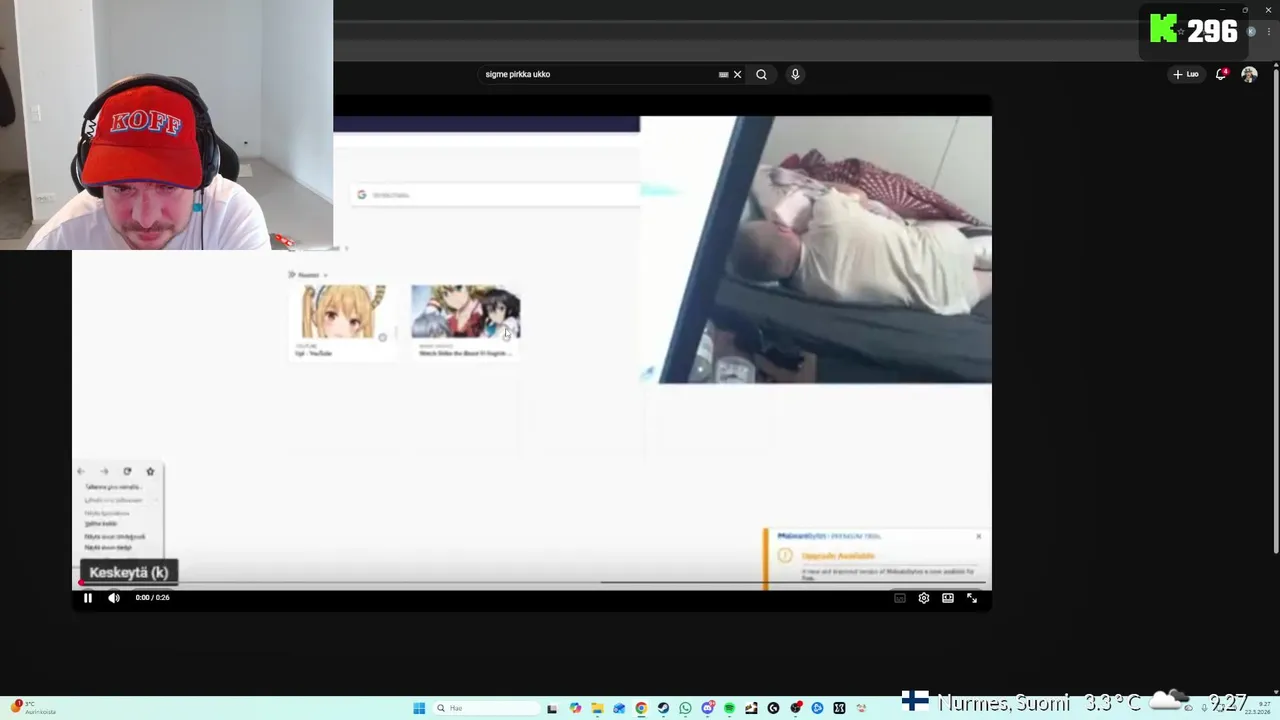Click the Upgrade Available text in the popup
The image size is (1280, 720).
[838, 556]
